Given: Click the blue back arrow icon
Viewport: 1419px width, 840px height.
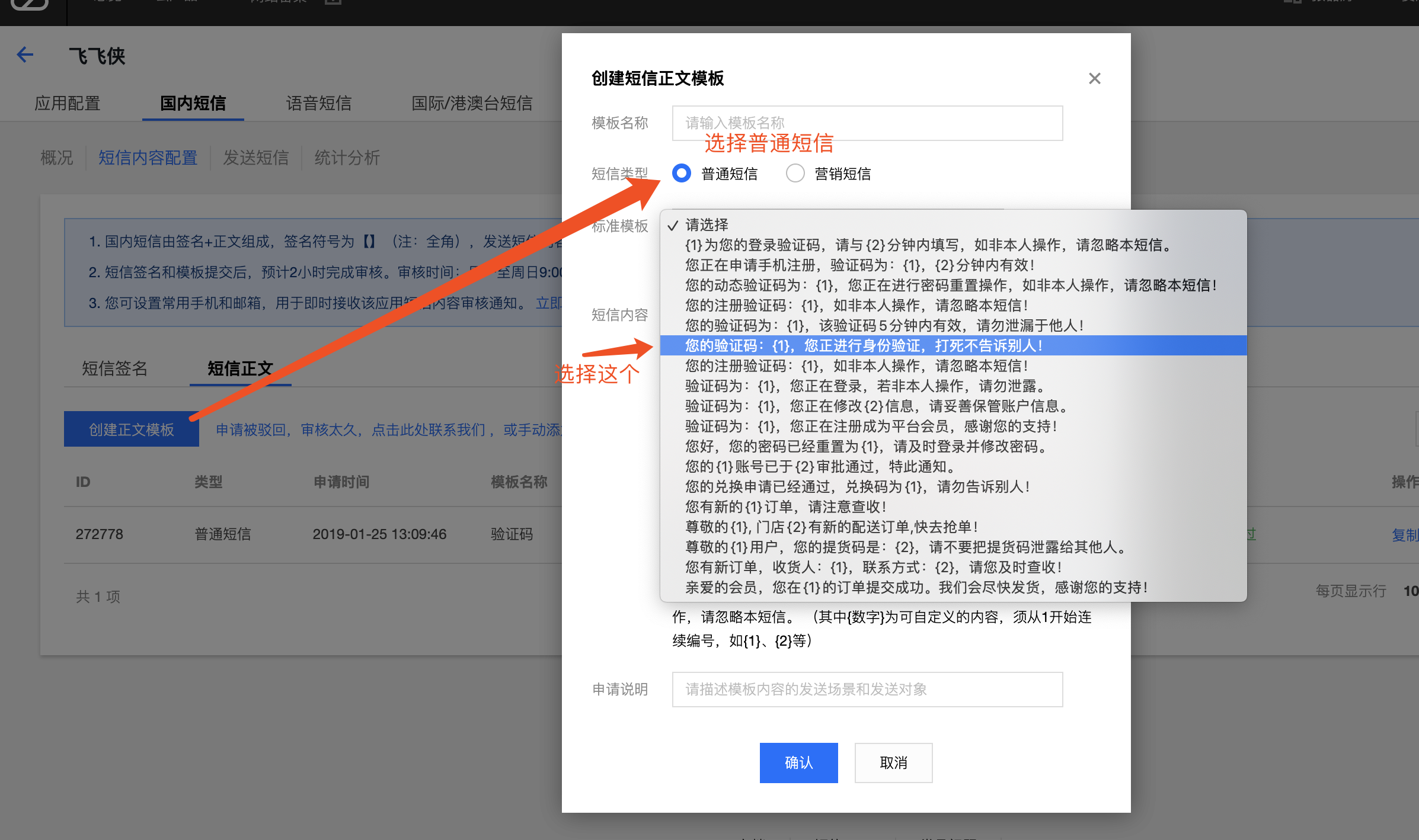Looking at the screenshot, I should [x=25, y=55].
